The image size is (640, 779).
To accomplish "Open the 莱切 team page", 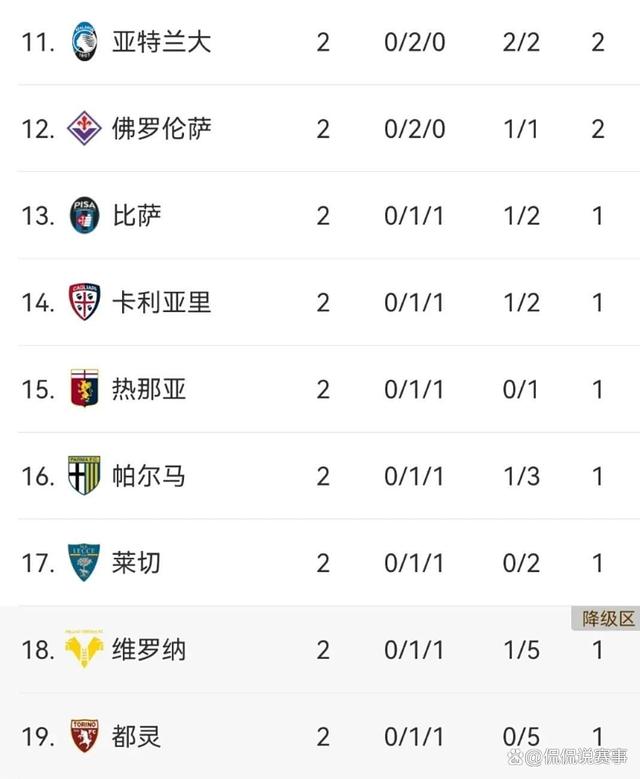I will point(136,563).
